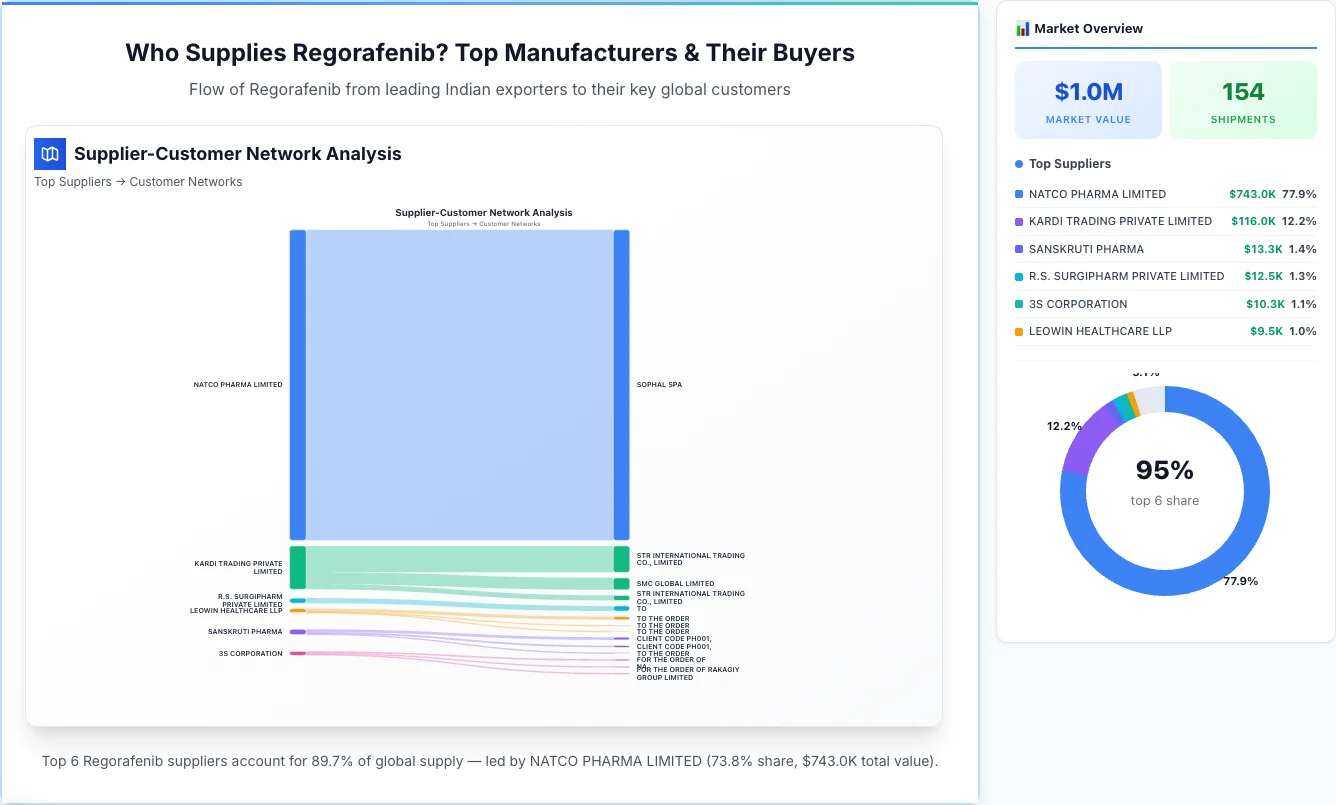Select the purple square marker for KARDI TRADING PRIVATE LIMITED
Image resolution: width=1336 pixels, height=805 pixels.
click(1017, 221)
